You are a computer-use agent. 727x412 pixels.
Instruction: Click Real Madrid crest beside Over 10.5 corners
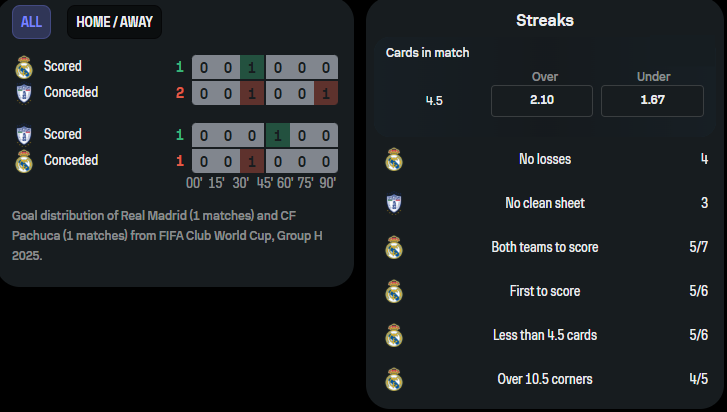click(x=394, y=380)
